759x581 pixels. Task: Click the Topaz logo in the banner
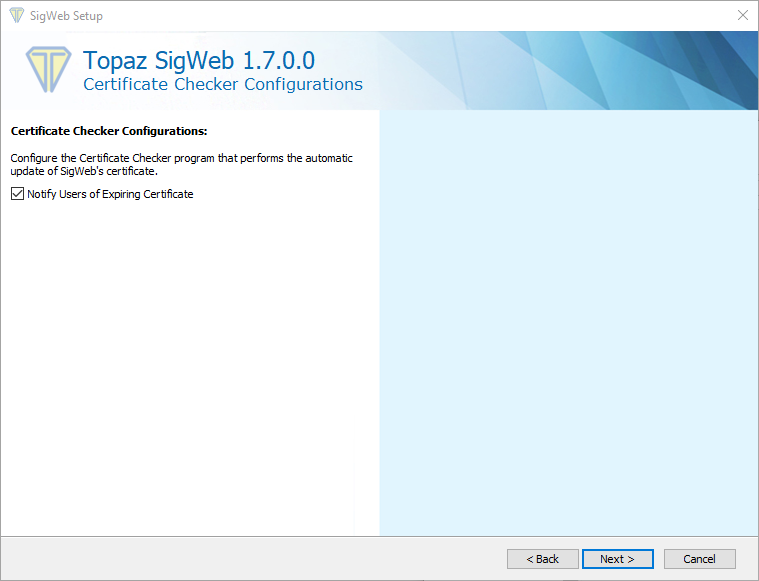click(x=47, y=69)
